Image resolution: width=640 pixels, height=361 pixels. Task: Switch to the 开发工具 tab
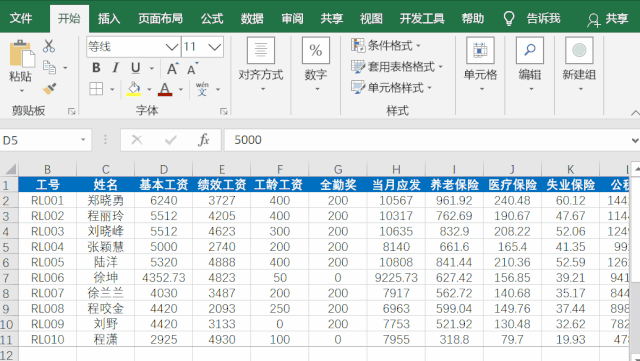[422, 18]
